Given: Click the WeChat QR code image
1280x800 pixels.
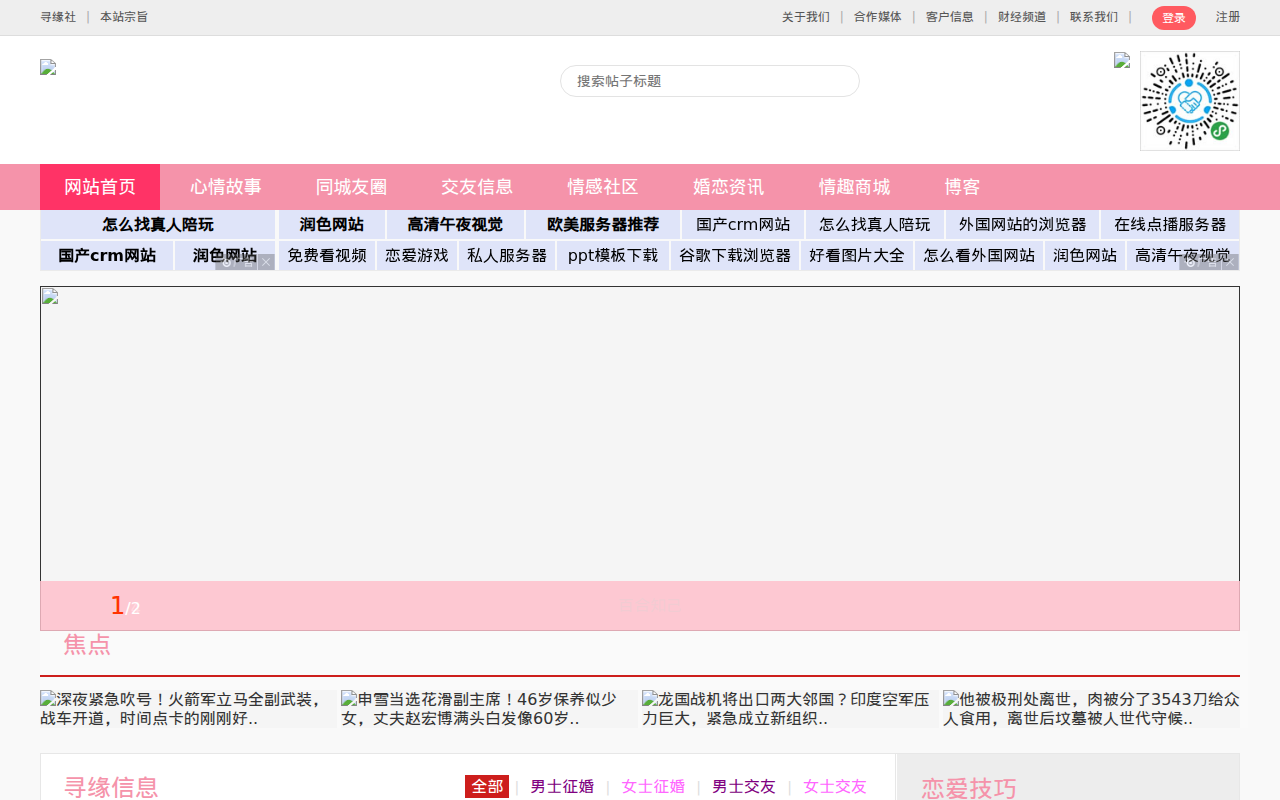Looking at the screenshot, I should click(1189, 101).
